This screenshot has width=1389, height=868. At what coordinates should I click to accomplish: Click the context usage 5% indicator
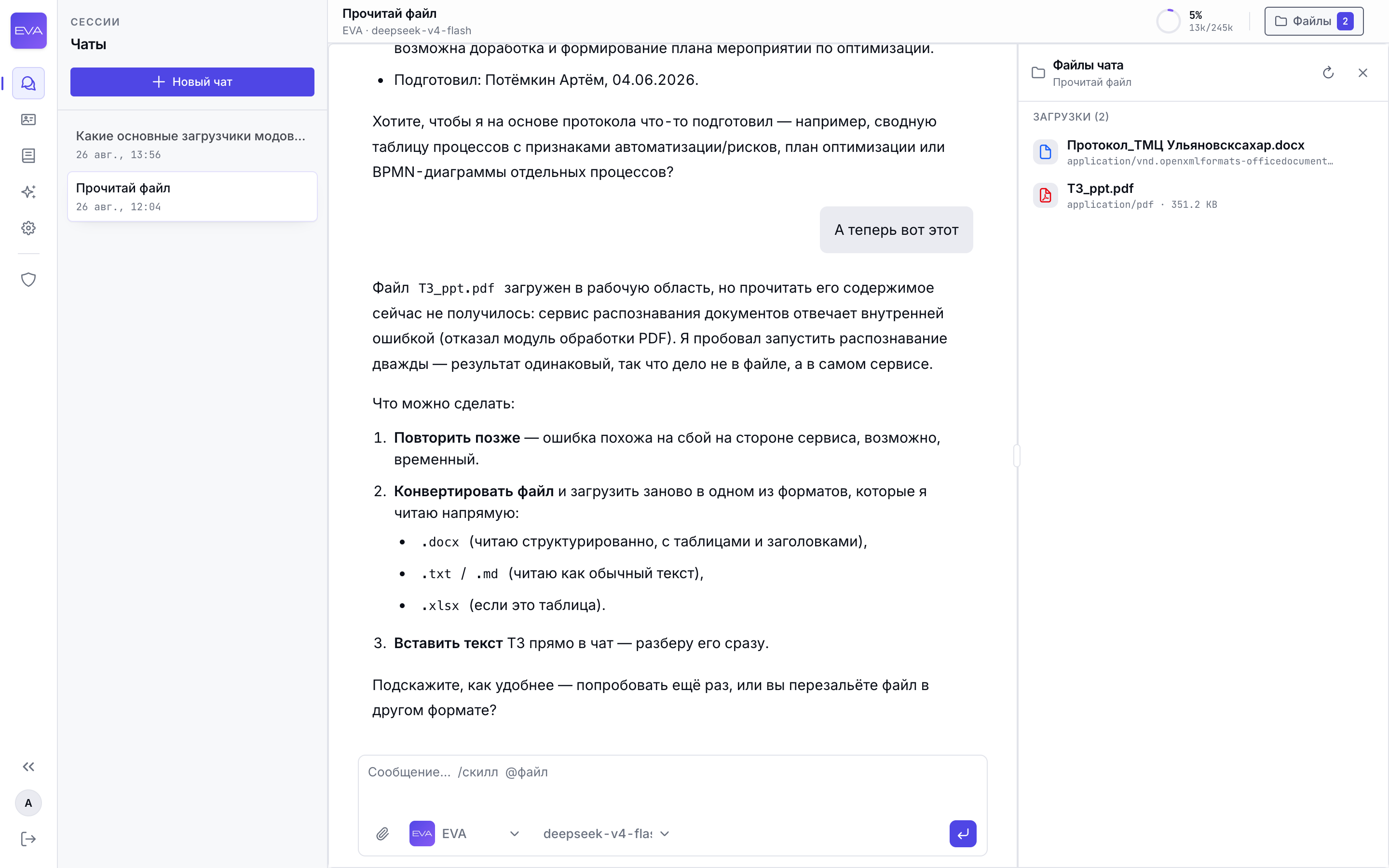(x=1194, y=21)
